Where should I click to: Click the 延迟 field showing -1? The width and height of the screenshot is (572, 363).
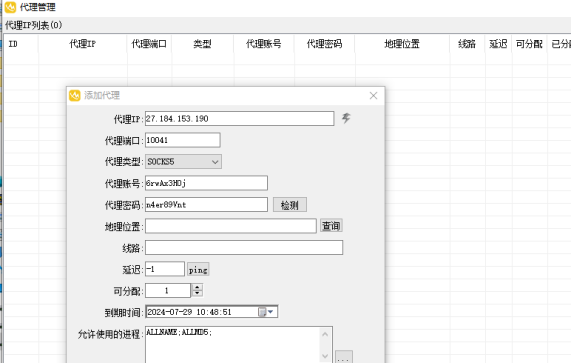coord(165,269)
